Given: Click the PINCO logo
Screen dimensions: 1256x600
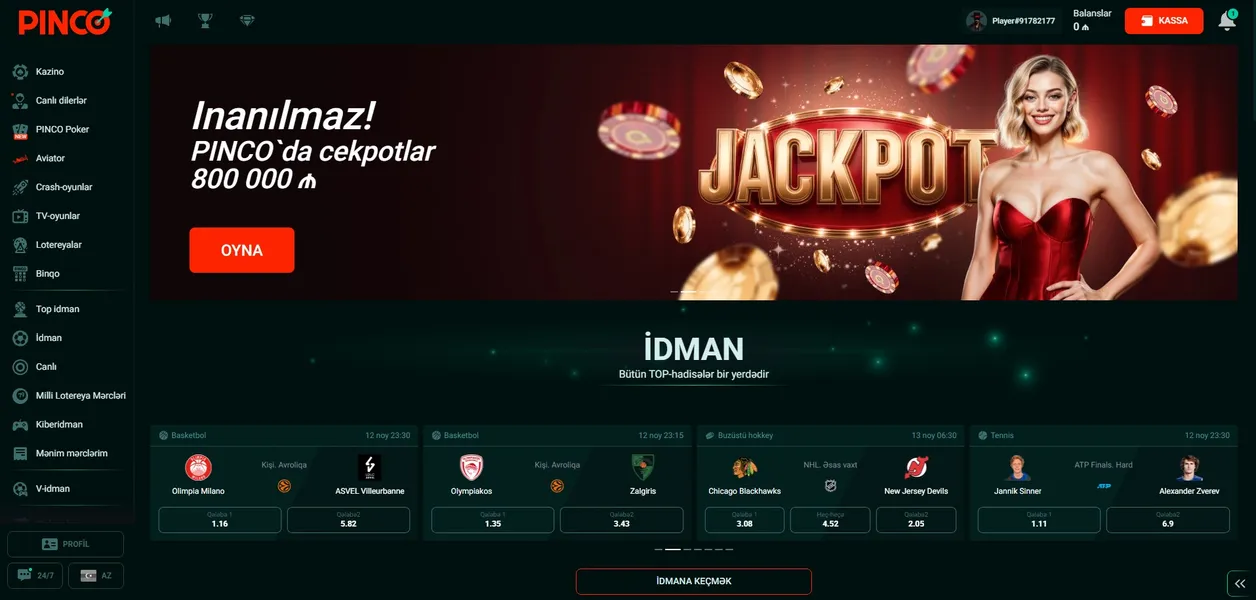Looking at the screenshot, I should [x=64, y=21].
